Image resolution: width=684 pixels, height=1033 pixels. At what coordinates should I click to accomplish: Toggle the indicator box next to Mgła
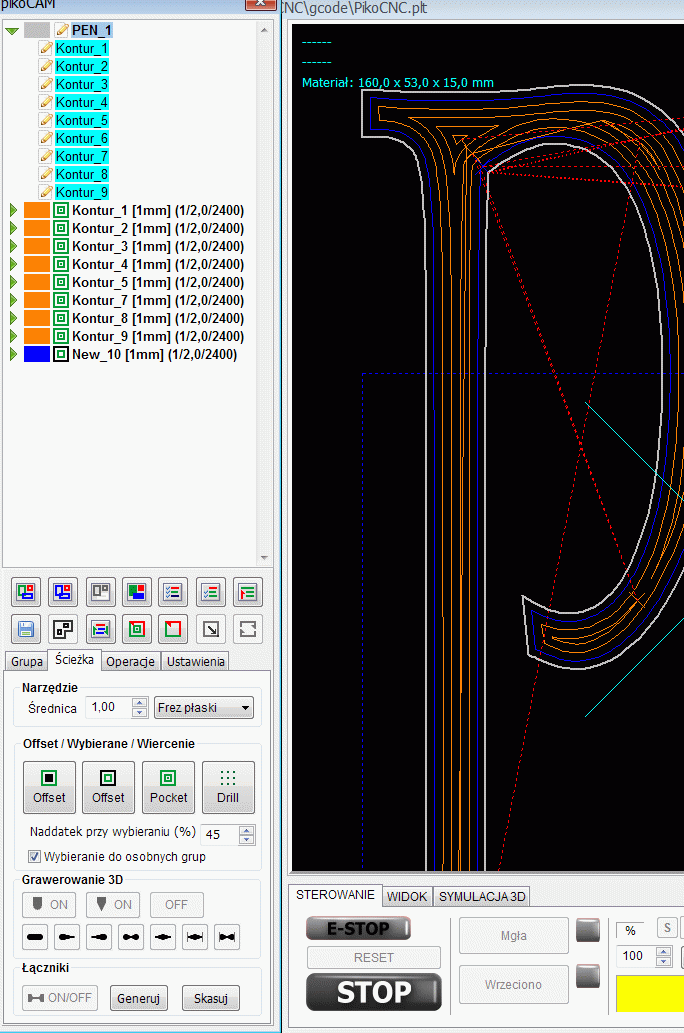click(x=588, y=930)
